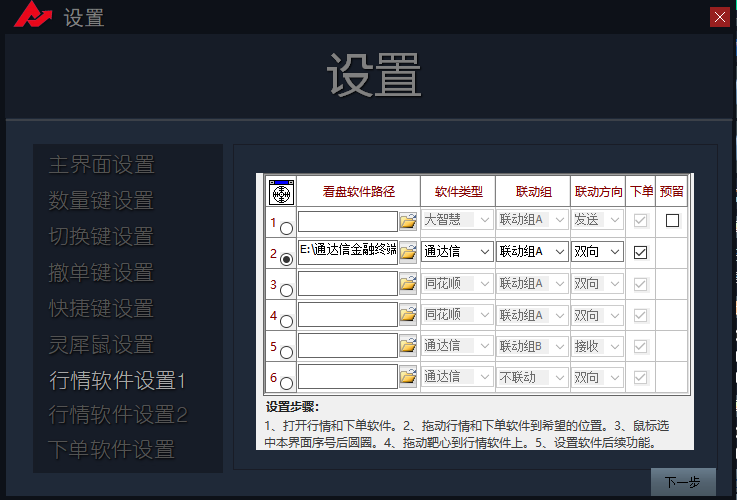Click empty path field in row 5

(348, 345)
